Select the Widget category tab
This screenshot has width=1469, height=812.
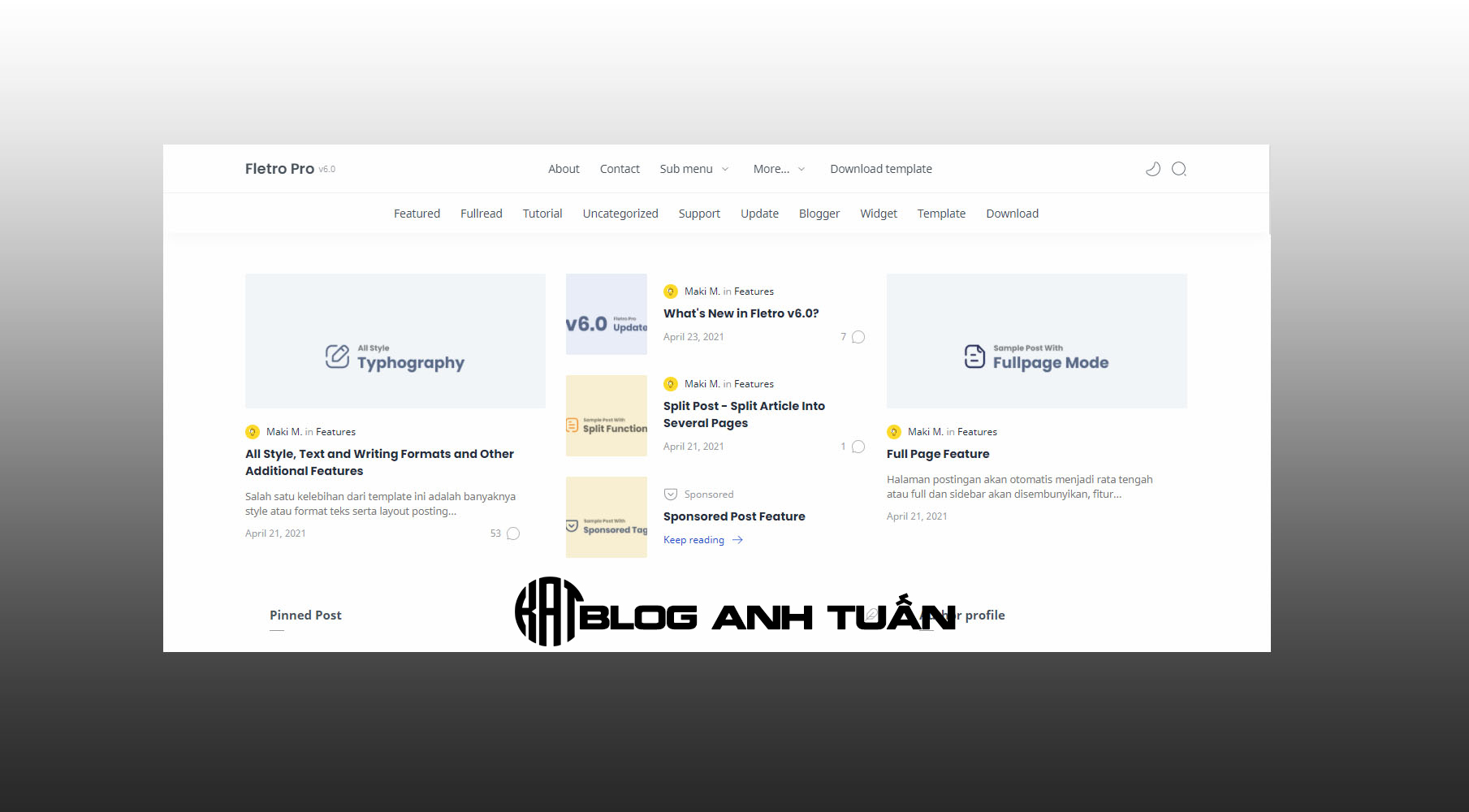[879, 214]
